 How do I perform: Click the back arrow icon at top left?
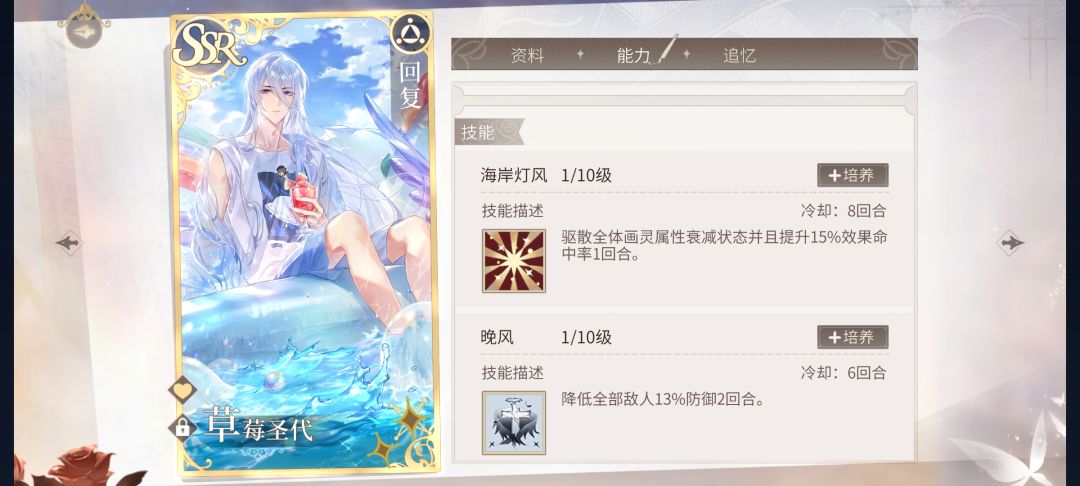[84, 32]
